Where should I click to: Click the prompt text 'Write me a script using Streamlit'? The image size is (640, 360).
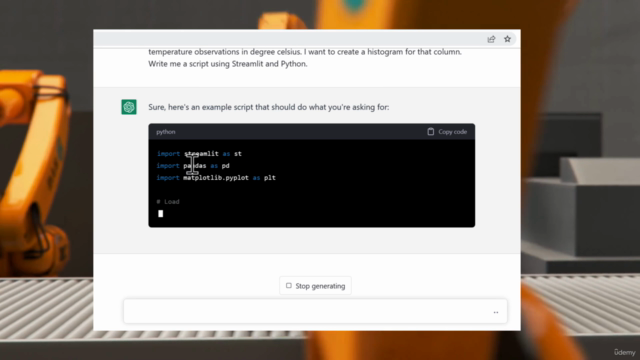tap(206, 64)
